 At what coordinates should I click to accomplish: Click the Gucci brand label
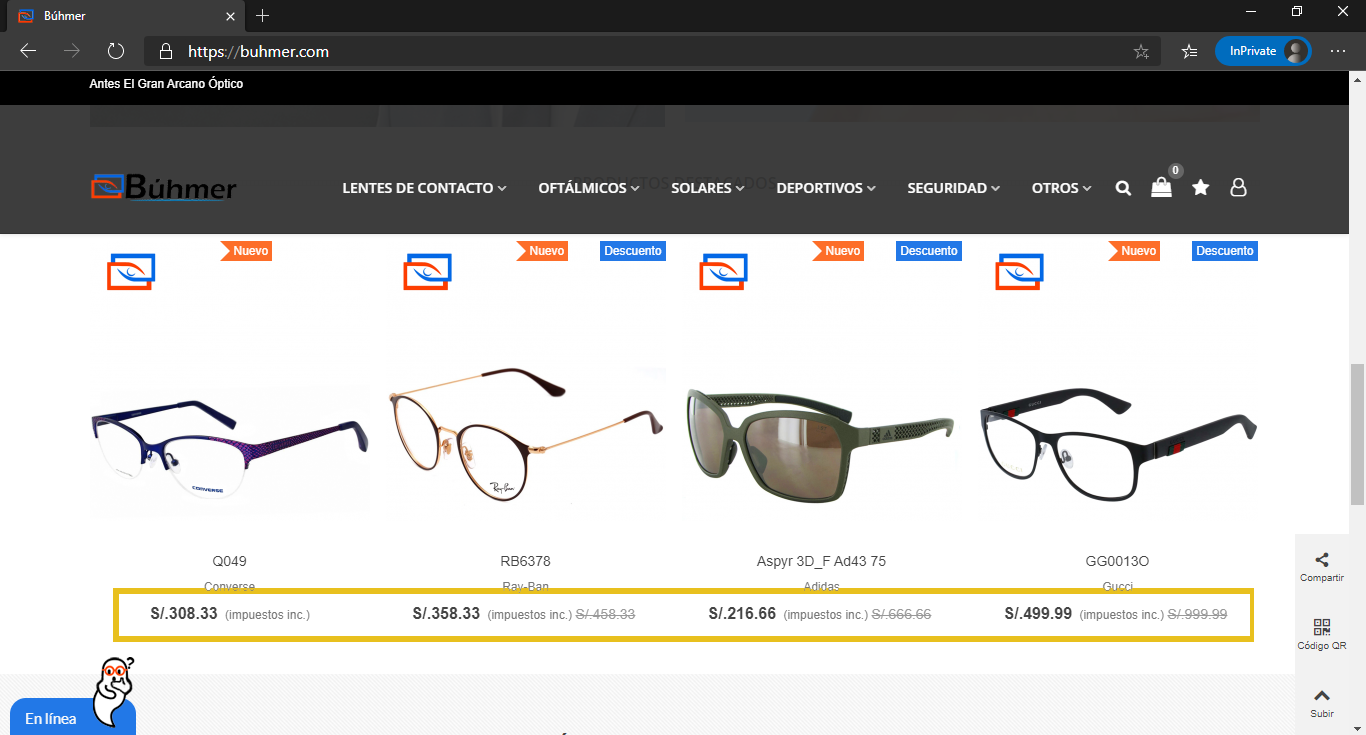1118,587
